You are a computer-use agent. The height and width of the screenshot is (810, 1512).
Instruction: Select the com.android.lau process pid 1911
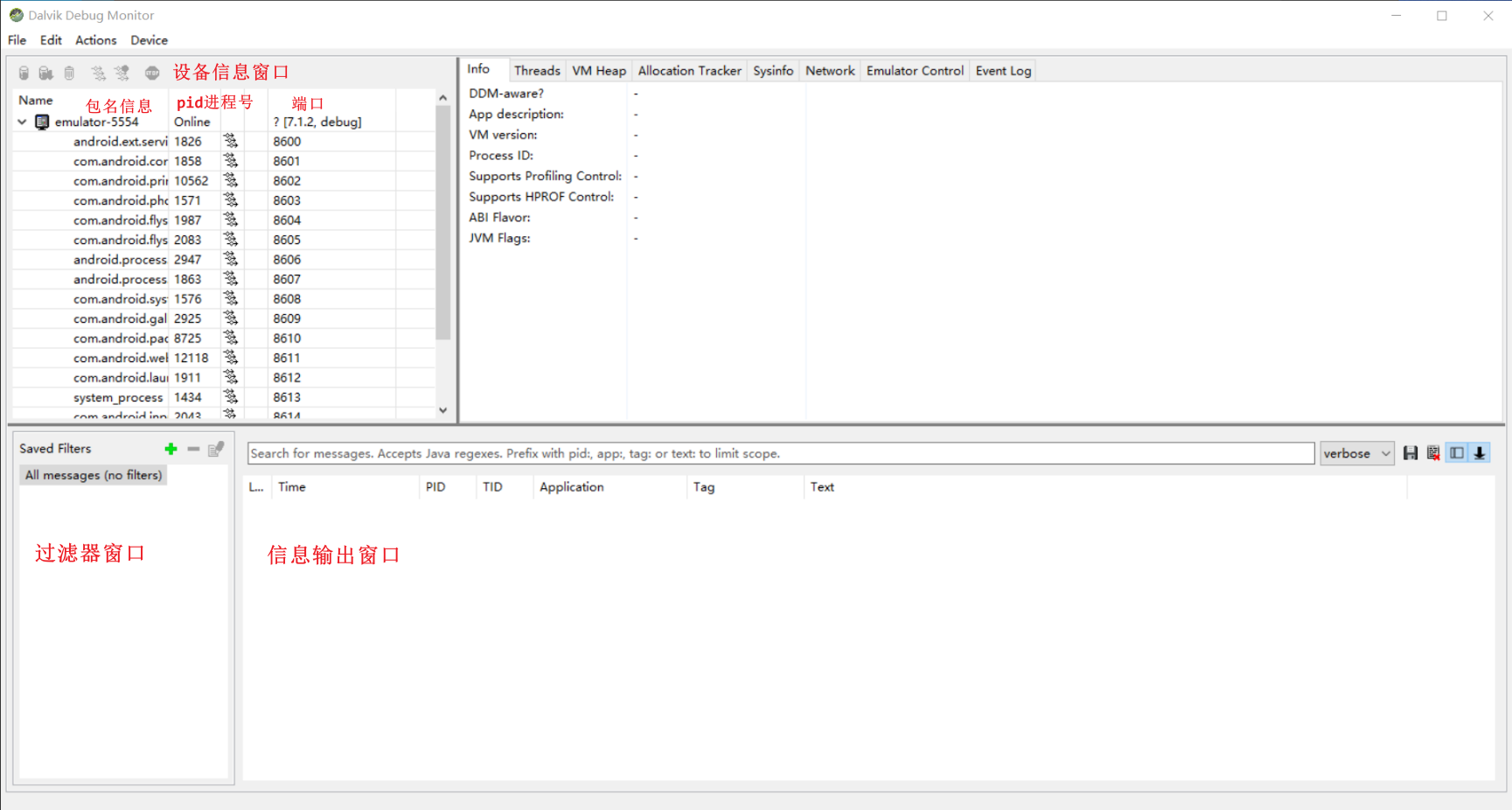tap(223, 378)
